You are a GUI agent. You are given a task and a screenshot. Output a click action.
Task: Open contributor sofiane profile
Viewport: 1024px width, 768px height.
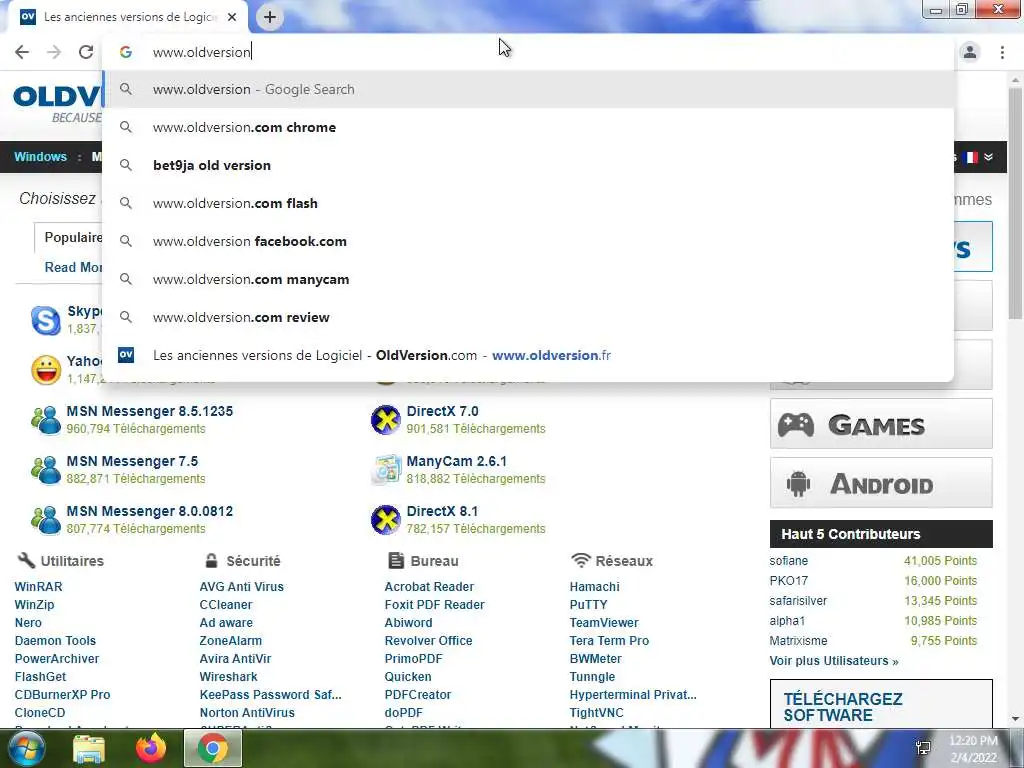pos(788,561)
